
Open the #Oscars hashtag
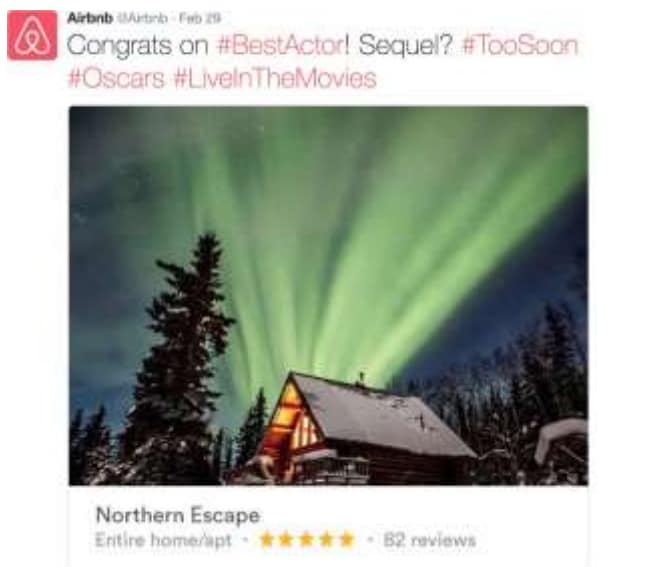click(x=116, y=78)
